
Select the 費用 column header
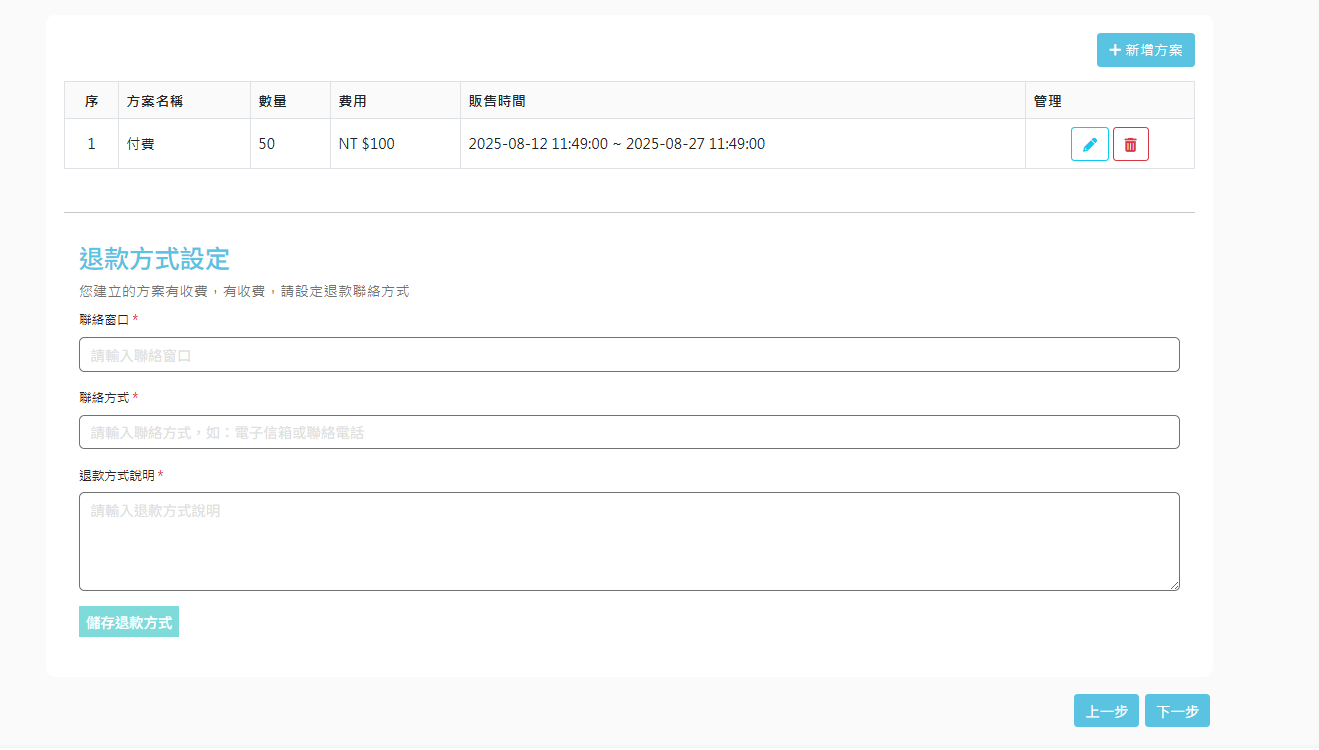click(x=353, y=101)
